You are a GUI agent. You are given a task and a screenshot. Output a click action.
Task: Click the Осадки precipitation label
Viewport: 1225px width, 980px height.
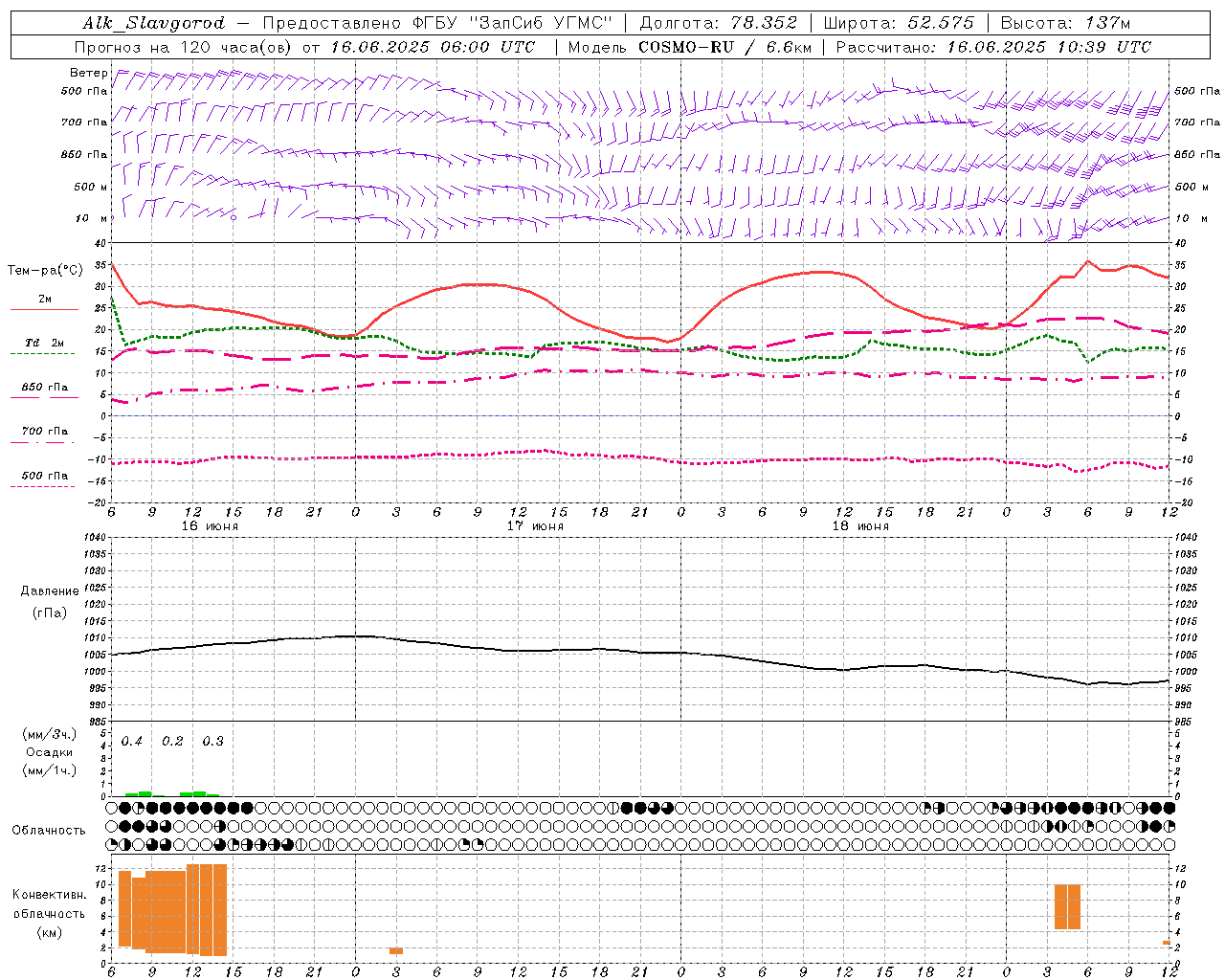(50, 752)
